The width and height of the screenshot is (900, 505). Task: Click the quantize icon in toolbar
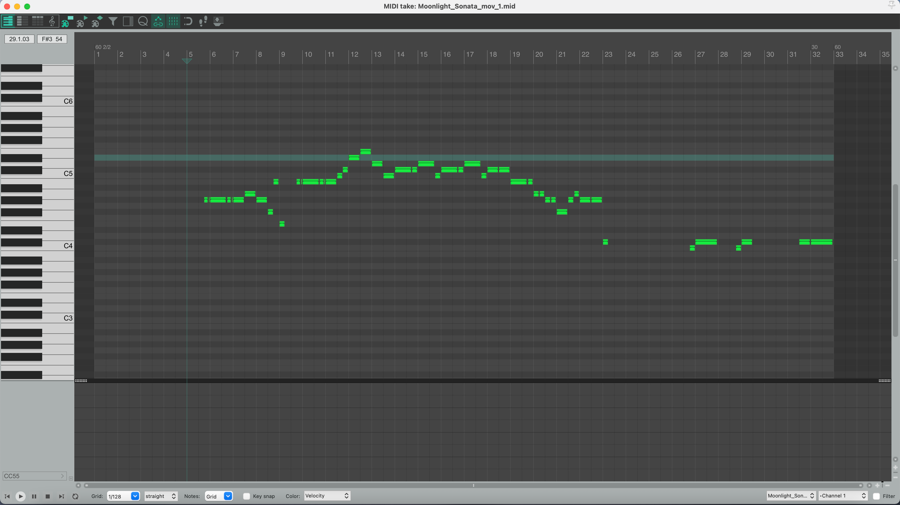tap(143, 21)
